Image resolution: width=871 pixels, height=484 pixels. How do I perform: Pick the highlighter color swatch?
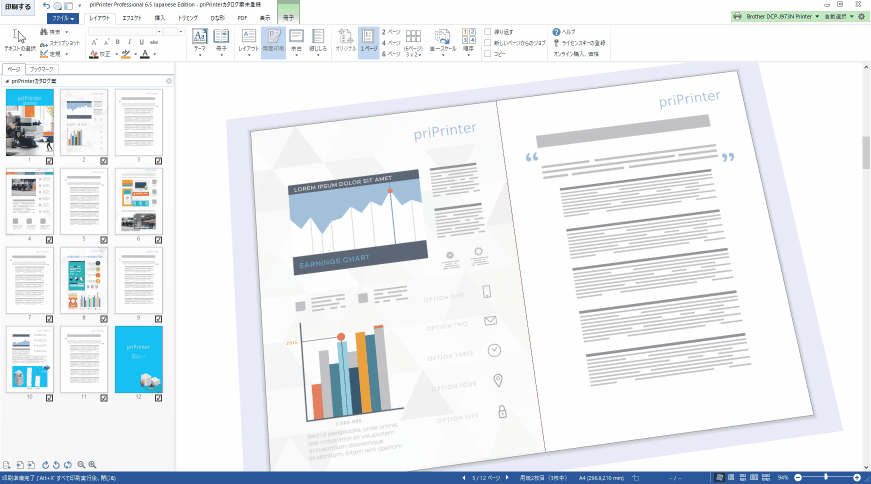pos(126,54)
